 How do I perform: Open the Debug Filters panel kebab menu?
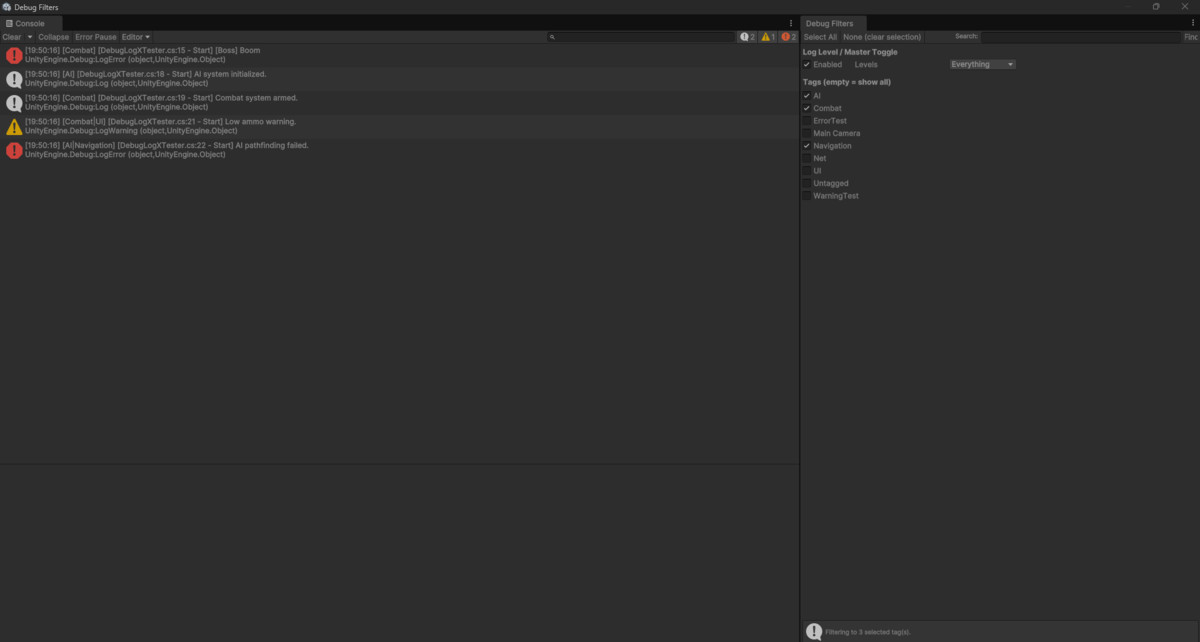click(x=1193, y=22)
